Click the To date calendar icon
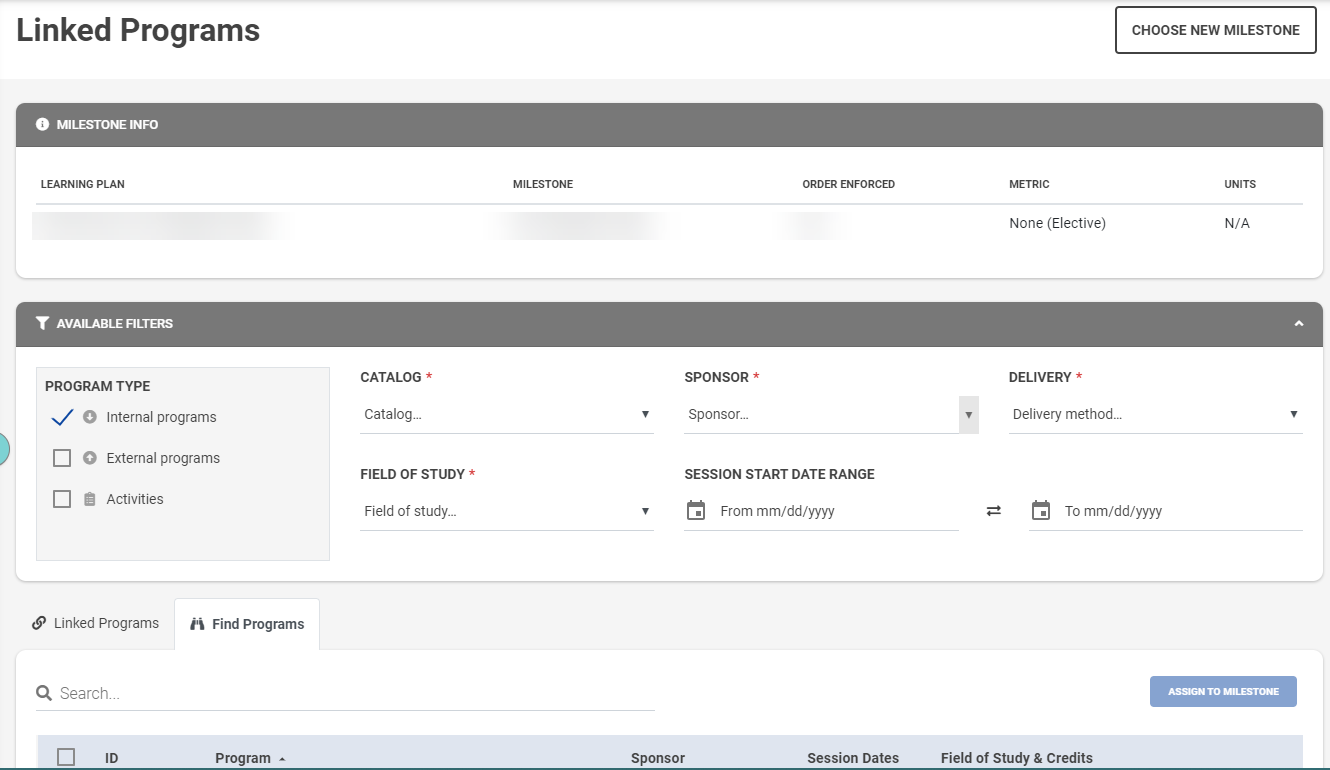 (x=1040, y=511)
